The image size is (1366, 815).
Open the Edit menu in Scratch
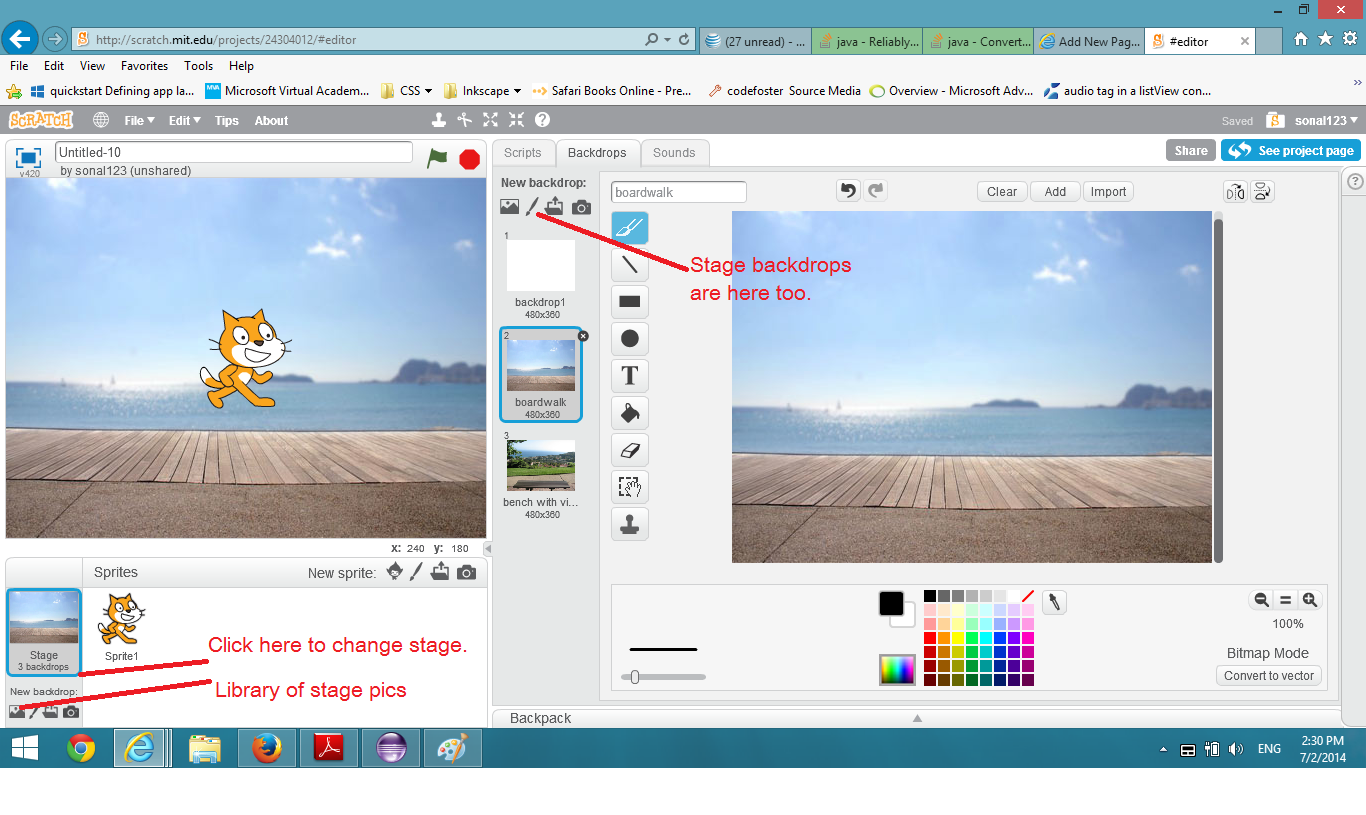tap(184, 121)
